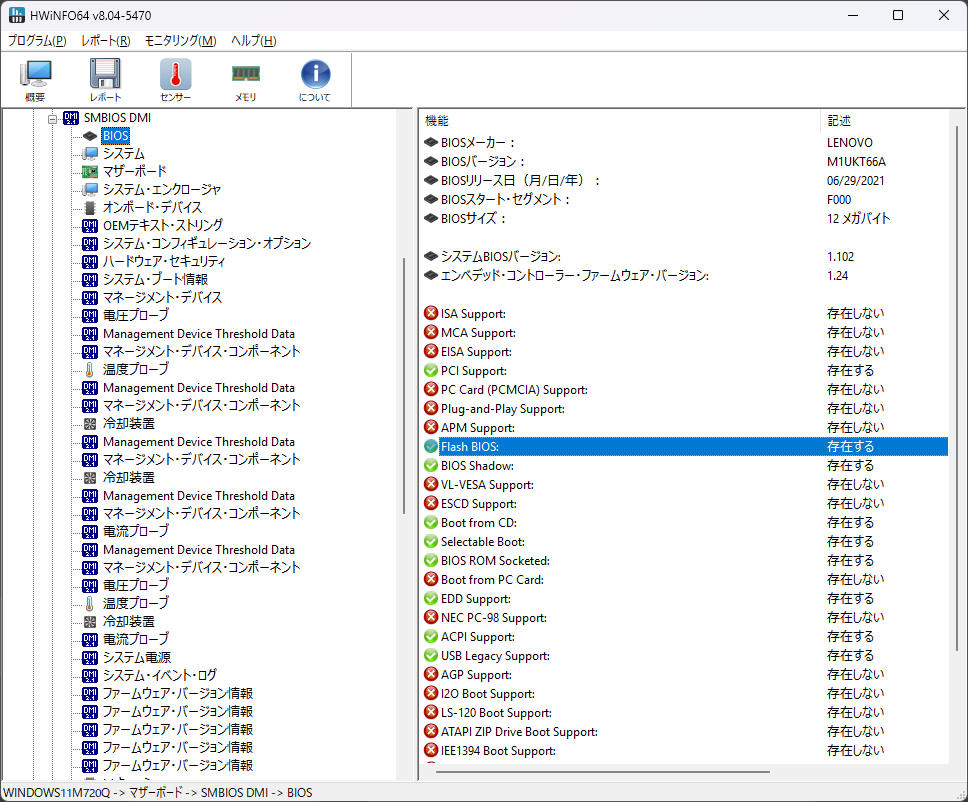
Task: Select the システム電源 tree item
Action: click(x=139, y=657)
